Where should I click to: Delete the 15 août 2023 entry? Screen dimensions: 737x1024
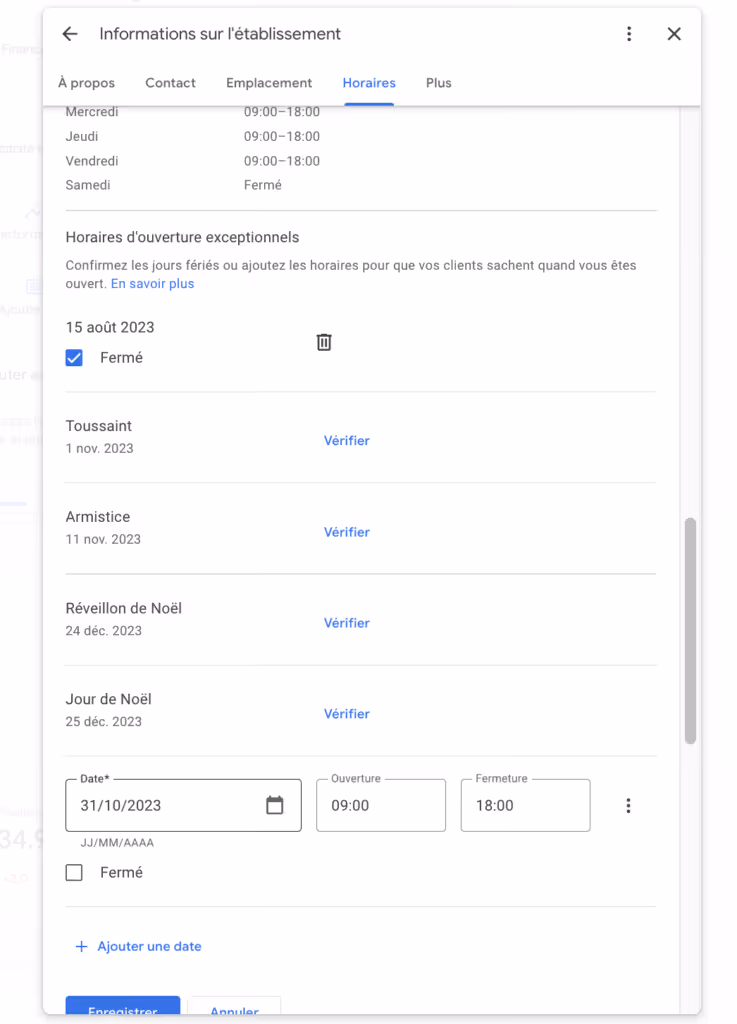[x=324, y=342]
